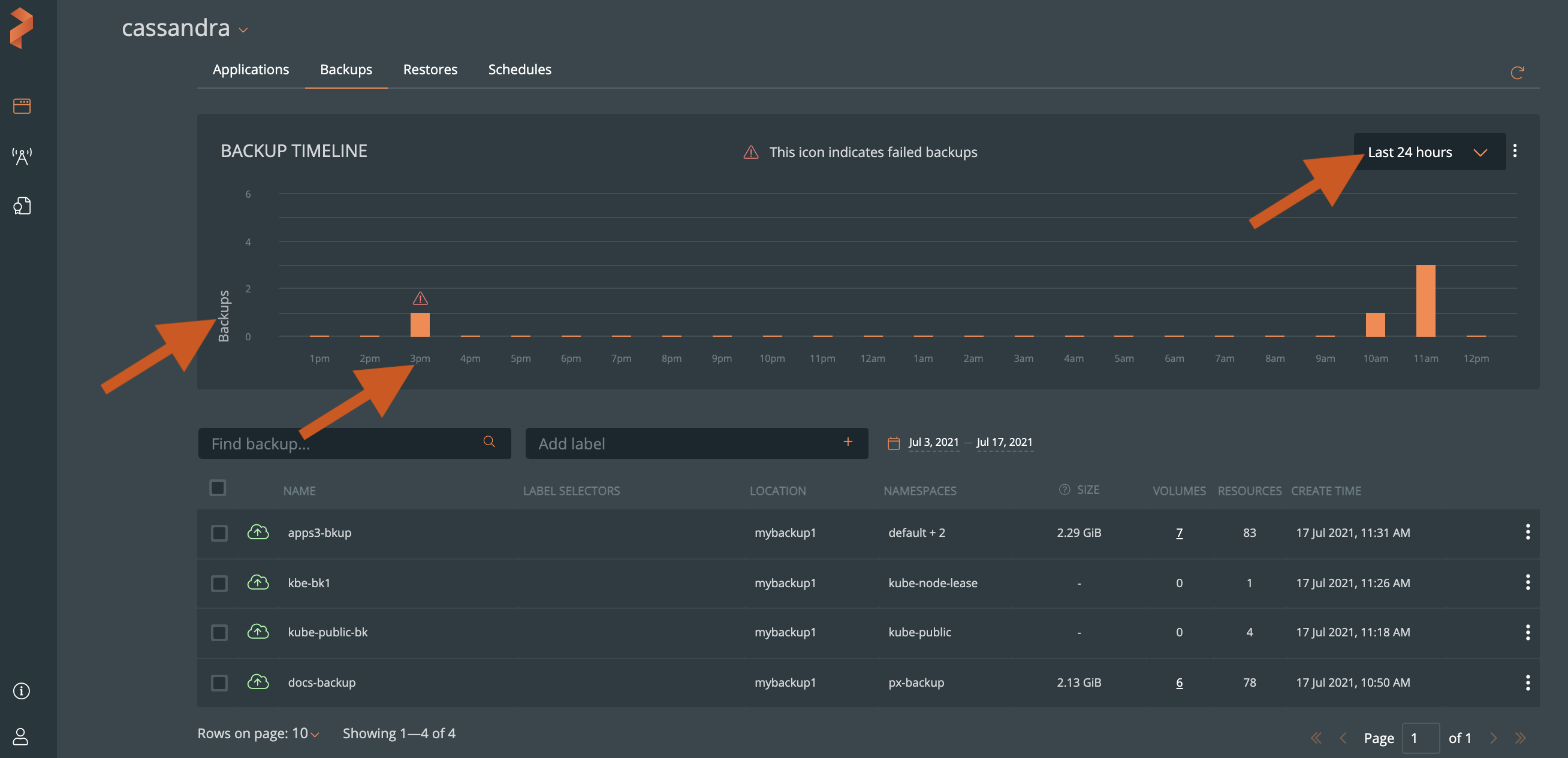The height and width of the screenshot is (758, 1568).
Task: Click the search magnifier in Find backup
Action: point(489,442)
